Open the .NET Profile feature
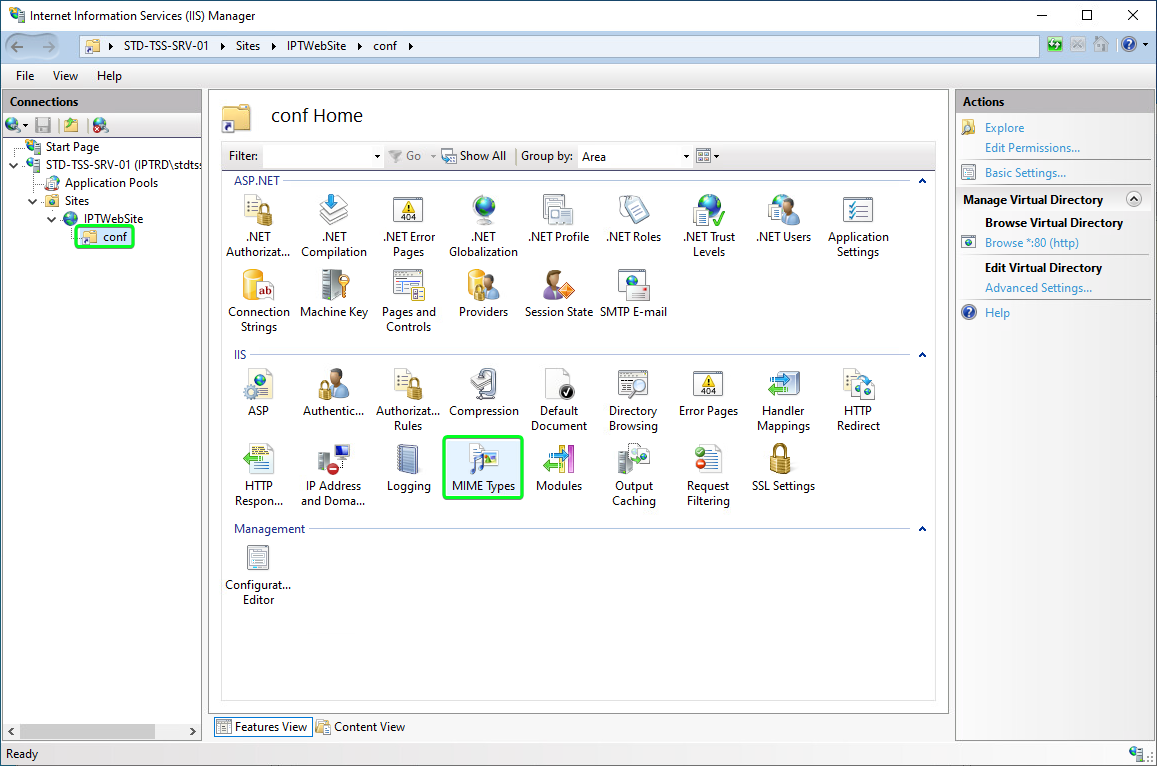The image size is (1157, 766). tap(559, 219)
